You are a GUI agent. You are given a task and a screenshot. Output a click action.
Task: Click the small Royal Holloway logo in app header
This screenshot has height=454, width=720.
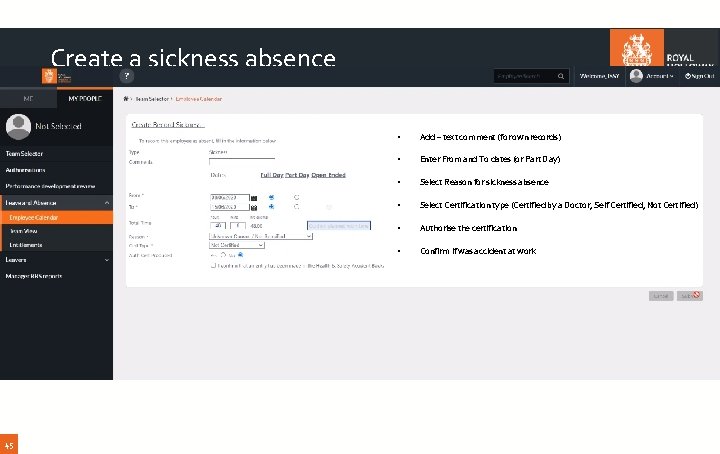[56, 76]
